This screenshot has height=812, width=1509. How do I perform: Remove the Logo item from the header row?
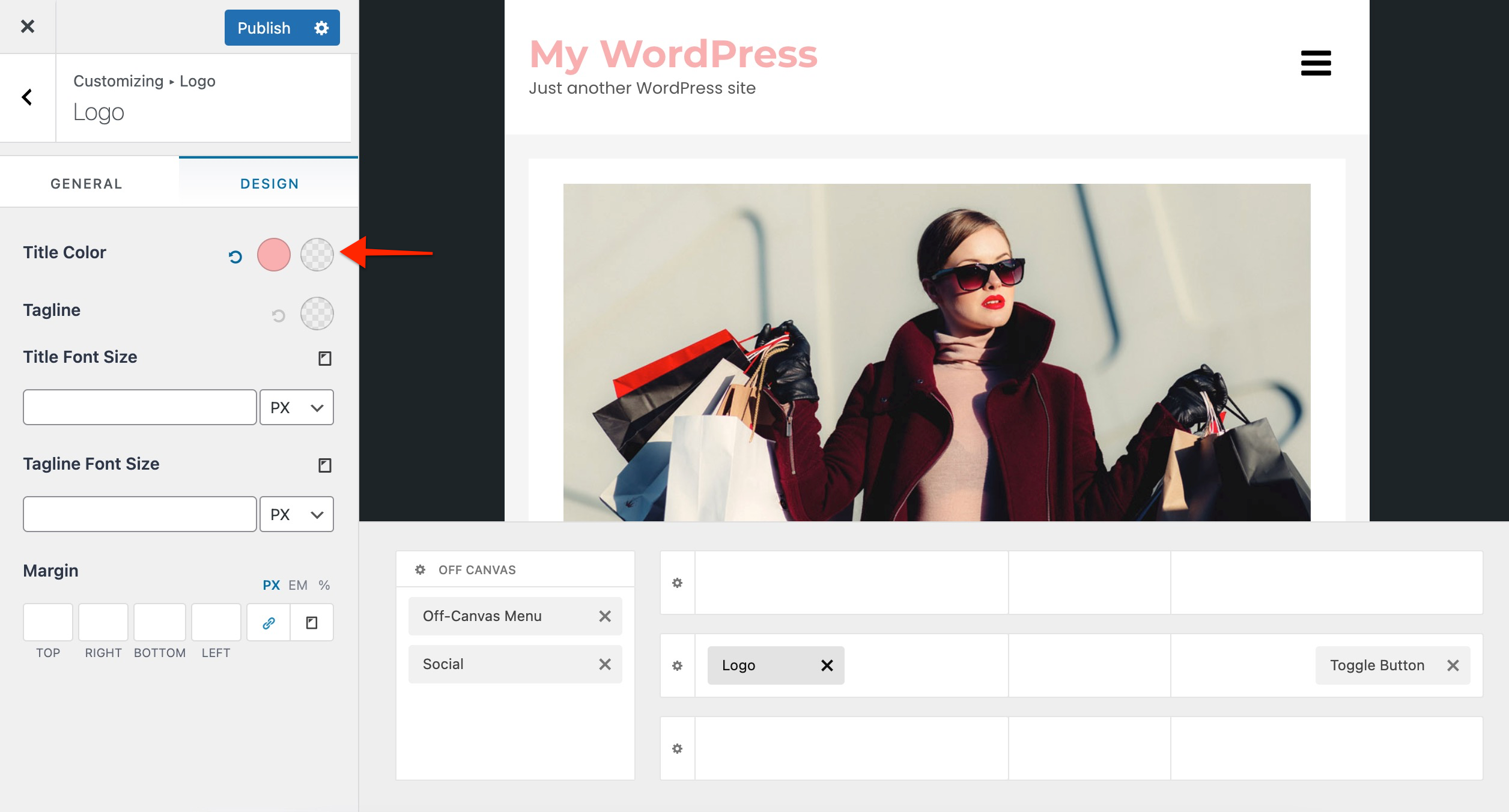point(827,665)
